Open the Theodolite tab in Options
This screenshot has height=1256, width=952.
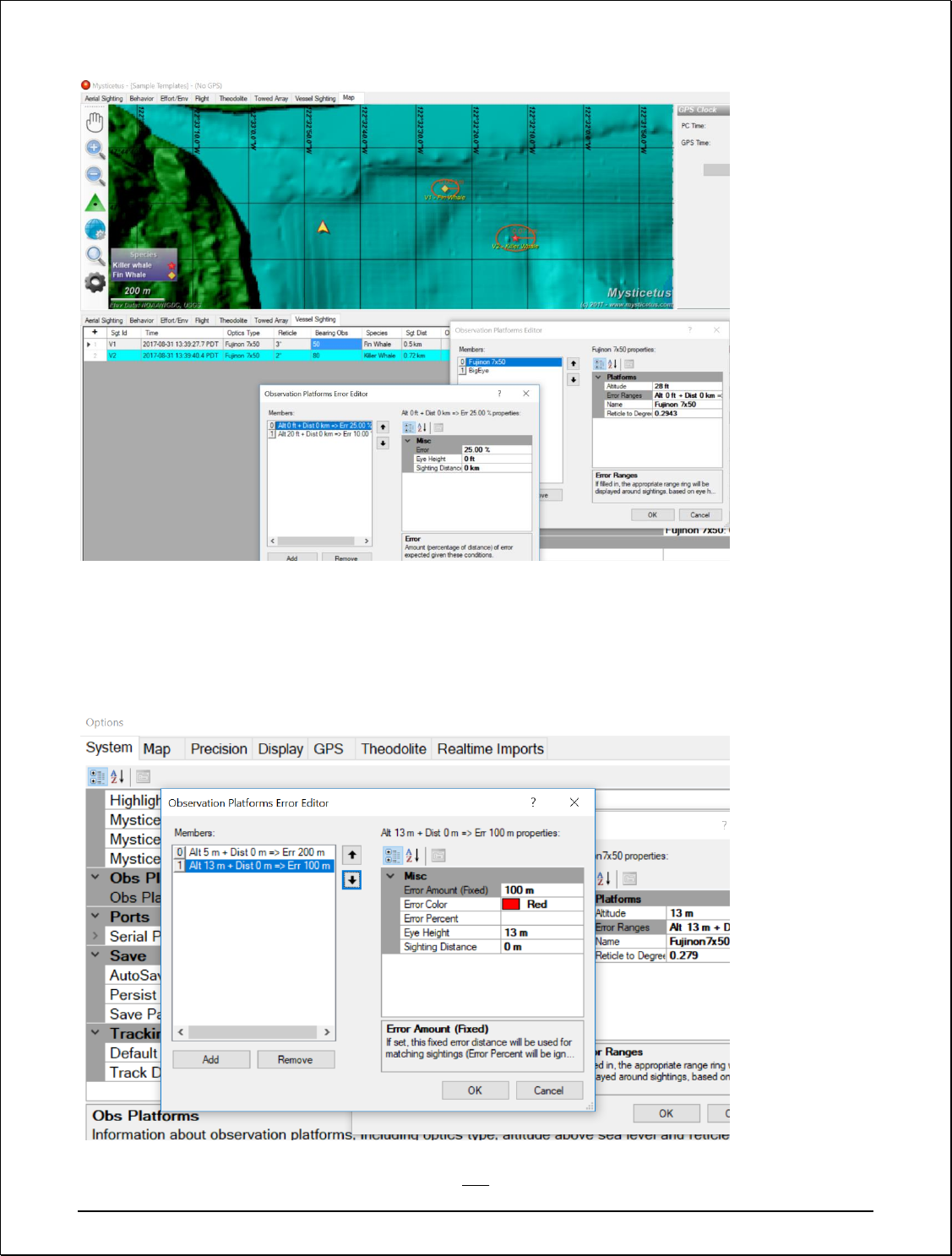point(394,749)
